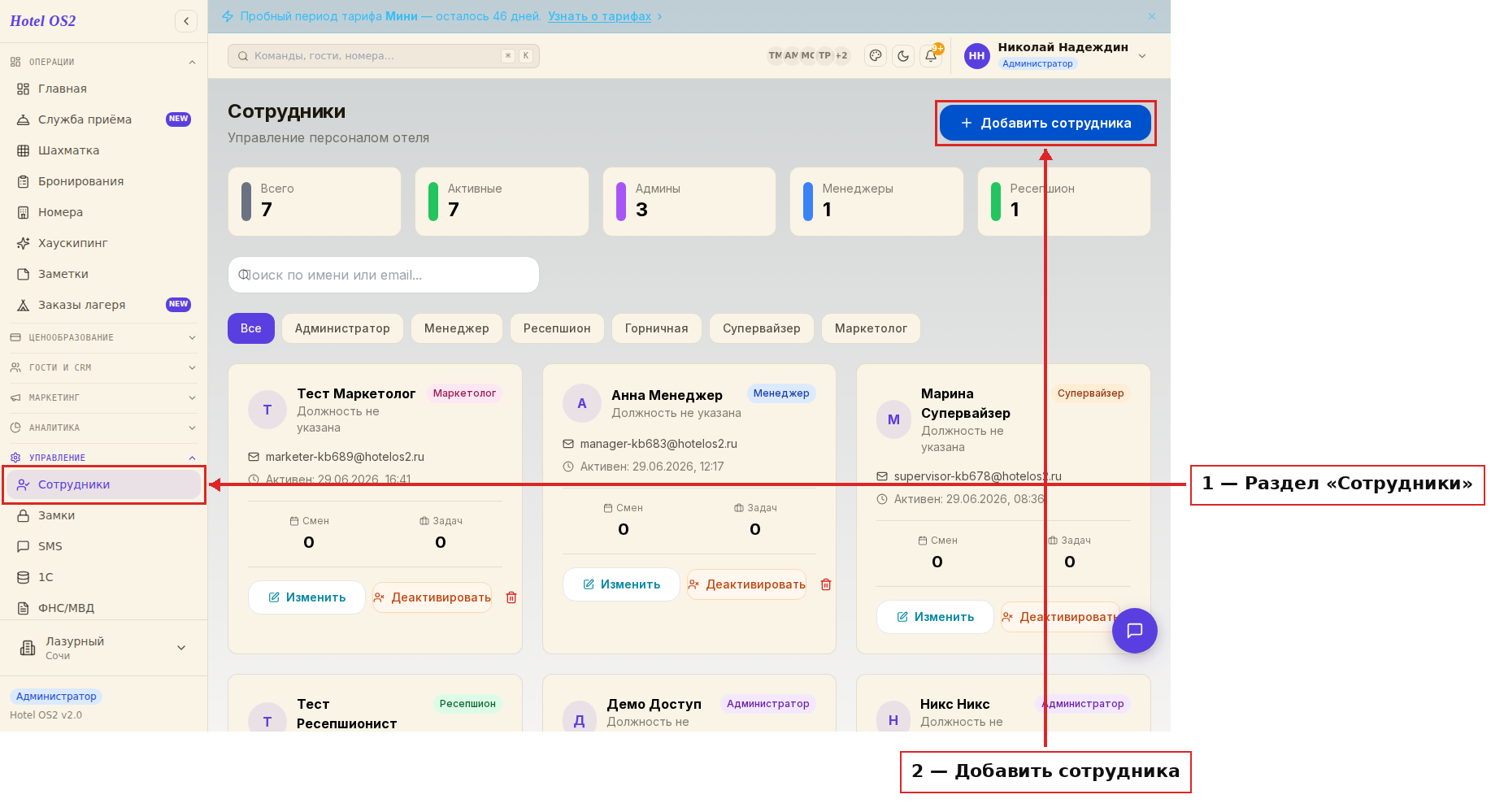Click the Админы stat card

[x=689, y=202]
